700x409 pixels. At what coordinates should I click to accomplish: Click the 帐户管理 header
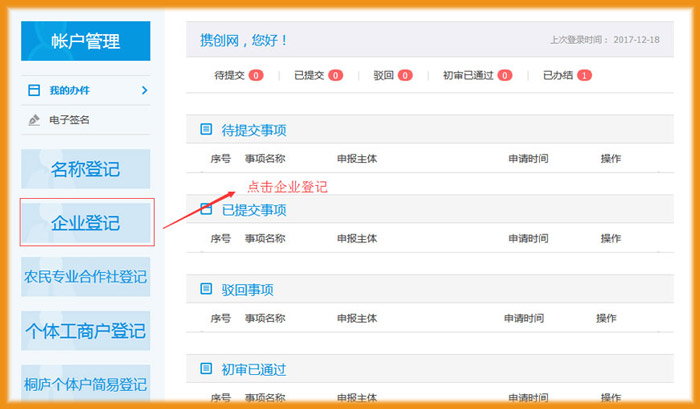click(85, 41)
